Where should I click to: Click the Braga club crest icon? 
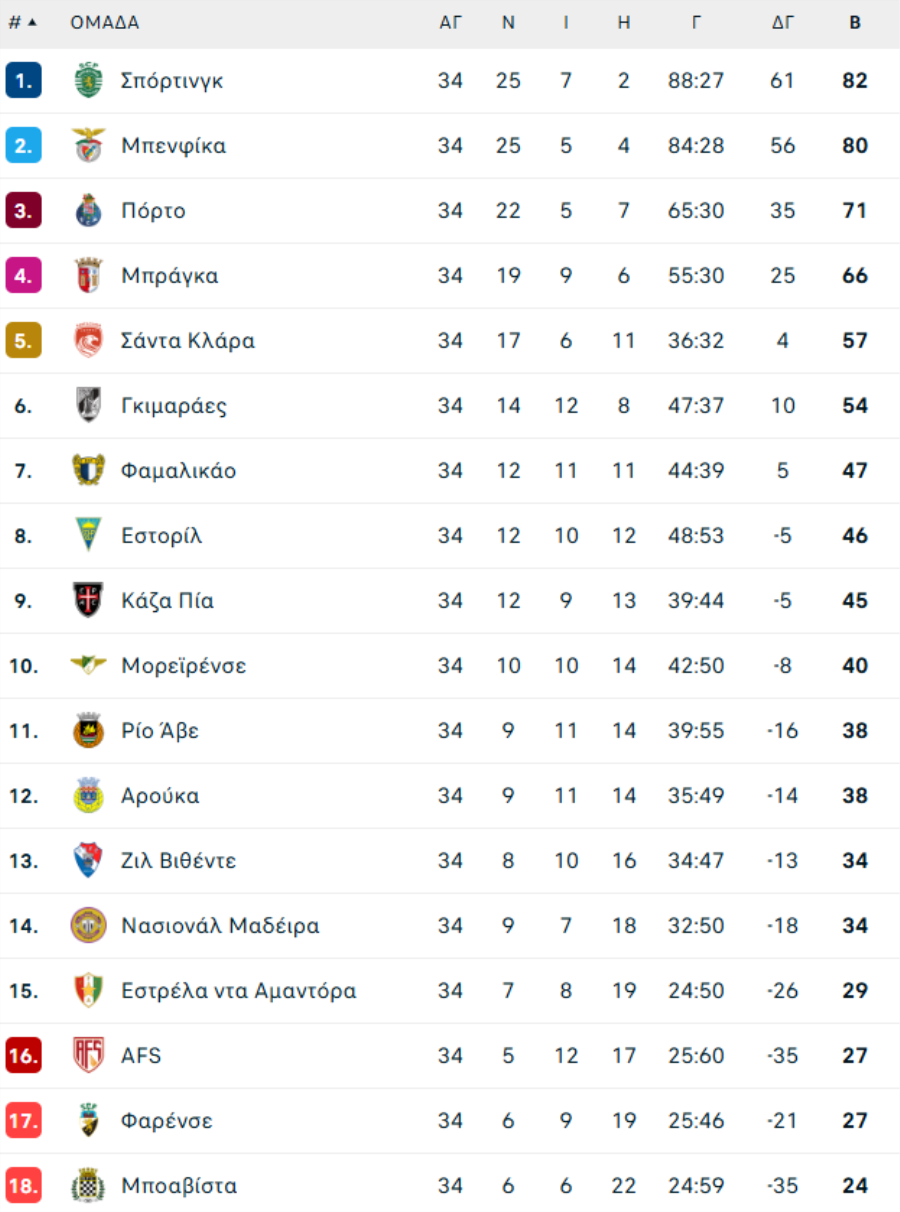pos(89,276)
